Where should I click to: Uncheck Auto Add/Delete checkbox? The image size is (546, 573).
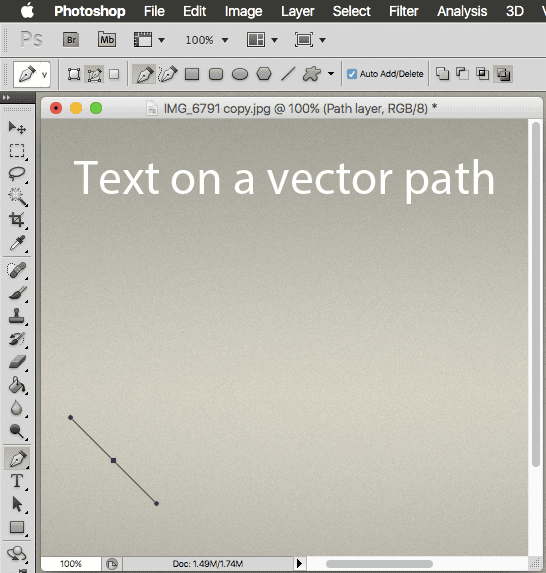[x=352, y=74]
